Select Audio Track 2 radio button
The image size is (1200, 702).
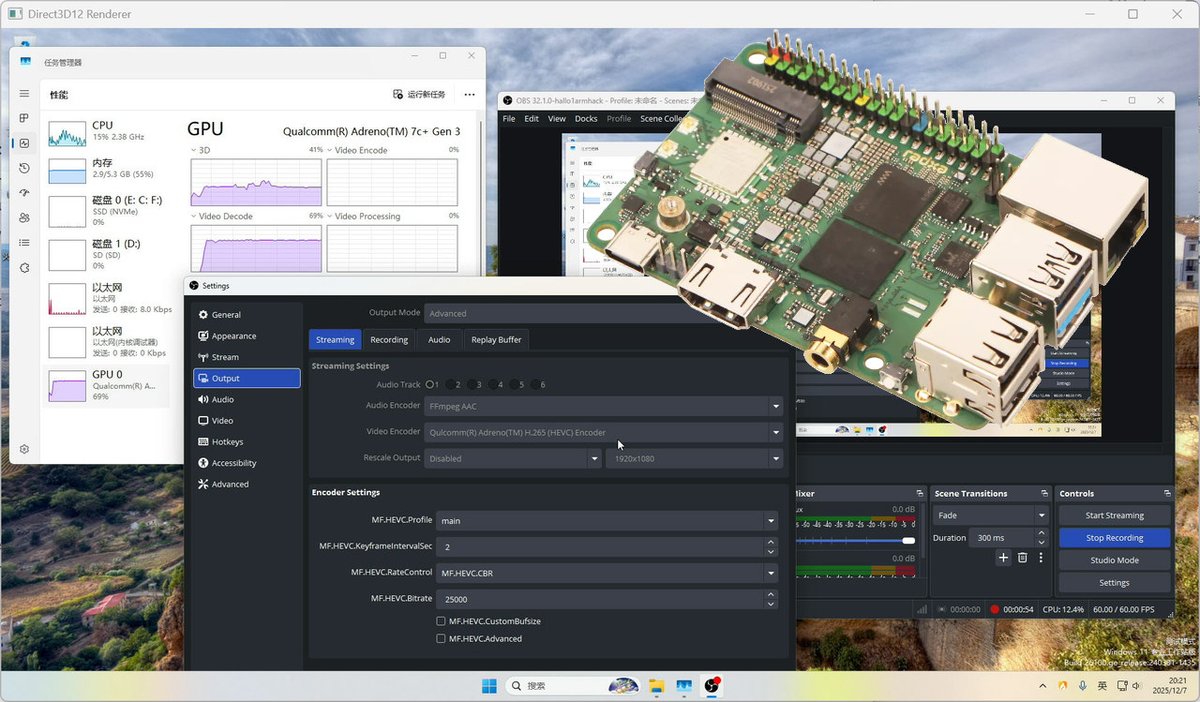(x=452, y=384)
